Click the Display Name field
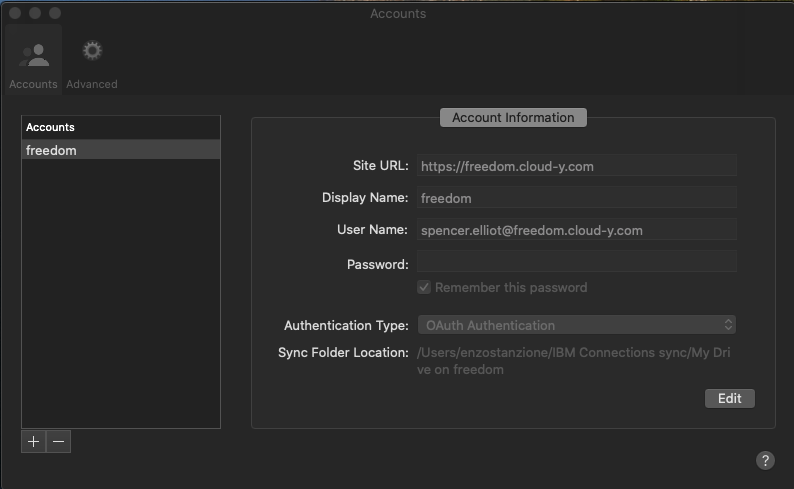The image size is (794, 489). [x=577, y=198]
